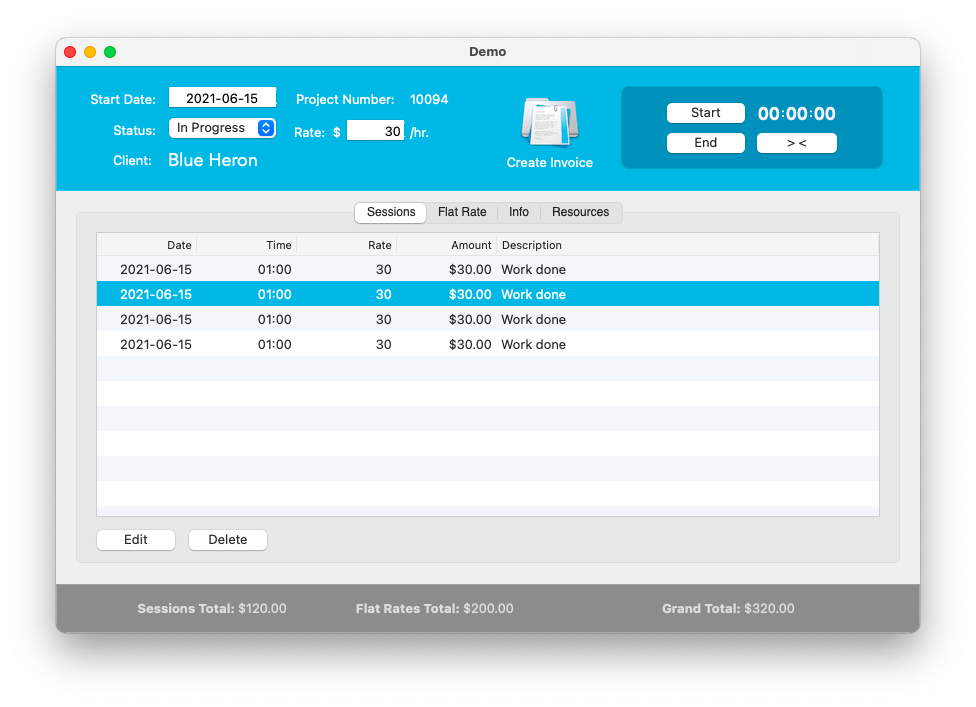Click the Rate column header
Viewport: 976px width, 707px height.
[347, 245]
